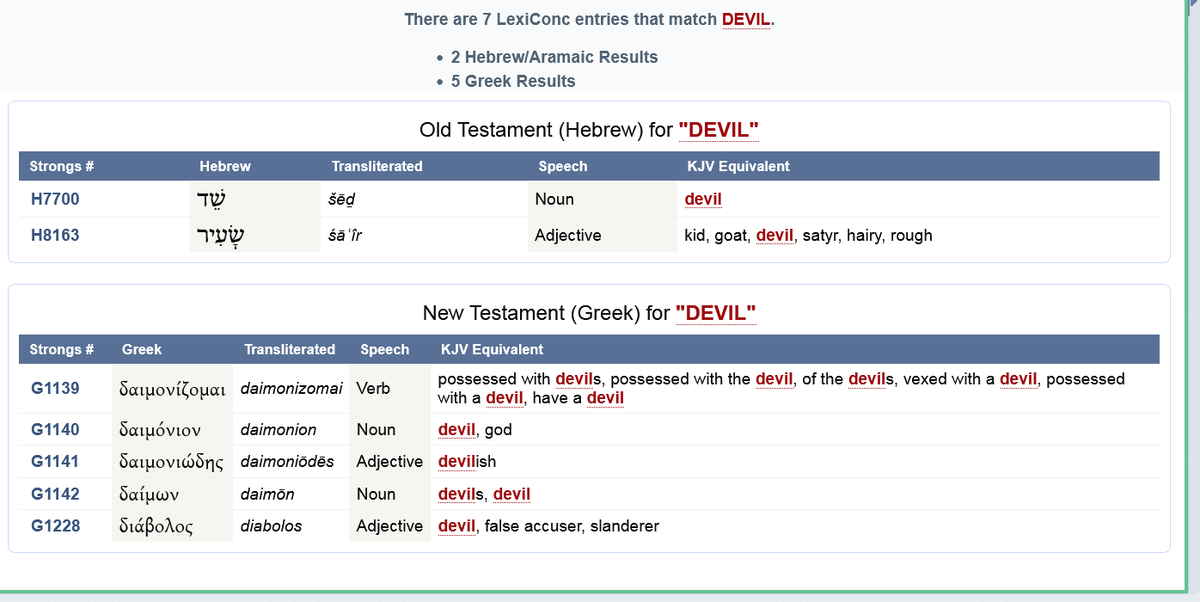Click the Greek word διάβολος
Viewport: 1200px width, 602px height.
(x=156, y=526)
